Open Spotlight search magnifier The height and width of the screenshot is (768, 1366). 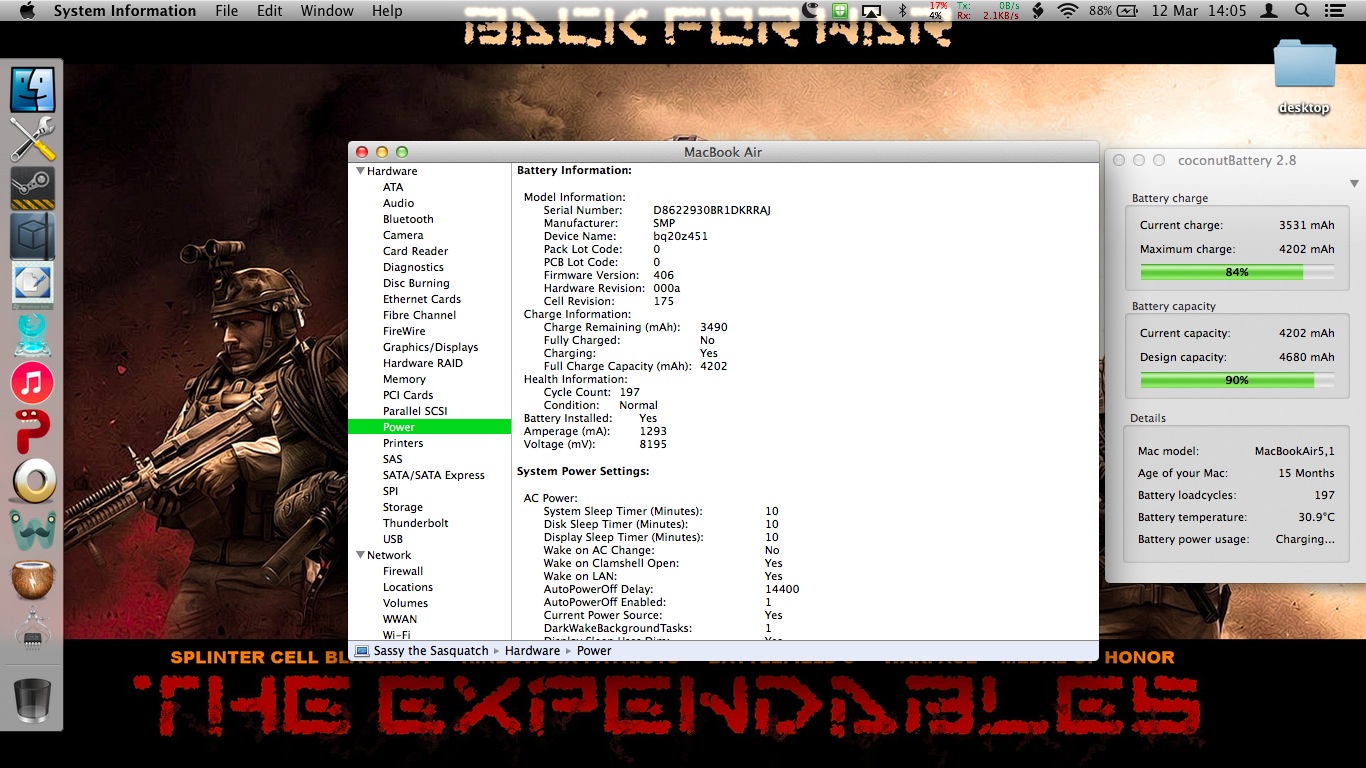pos(1302,11)
